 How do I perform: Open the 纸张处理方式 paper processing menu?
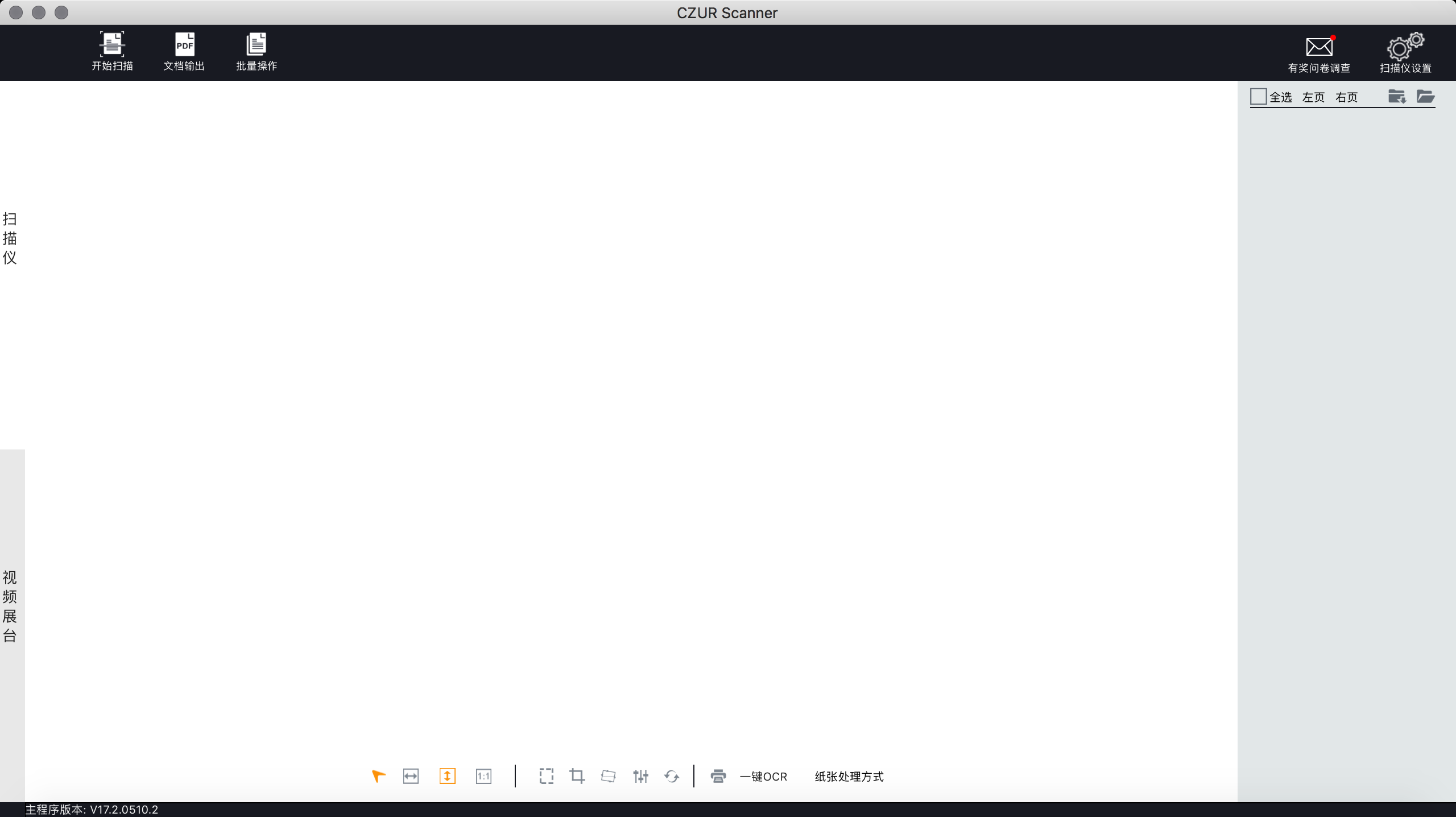point(849,777)
